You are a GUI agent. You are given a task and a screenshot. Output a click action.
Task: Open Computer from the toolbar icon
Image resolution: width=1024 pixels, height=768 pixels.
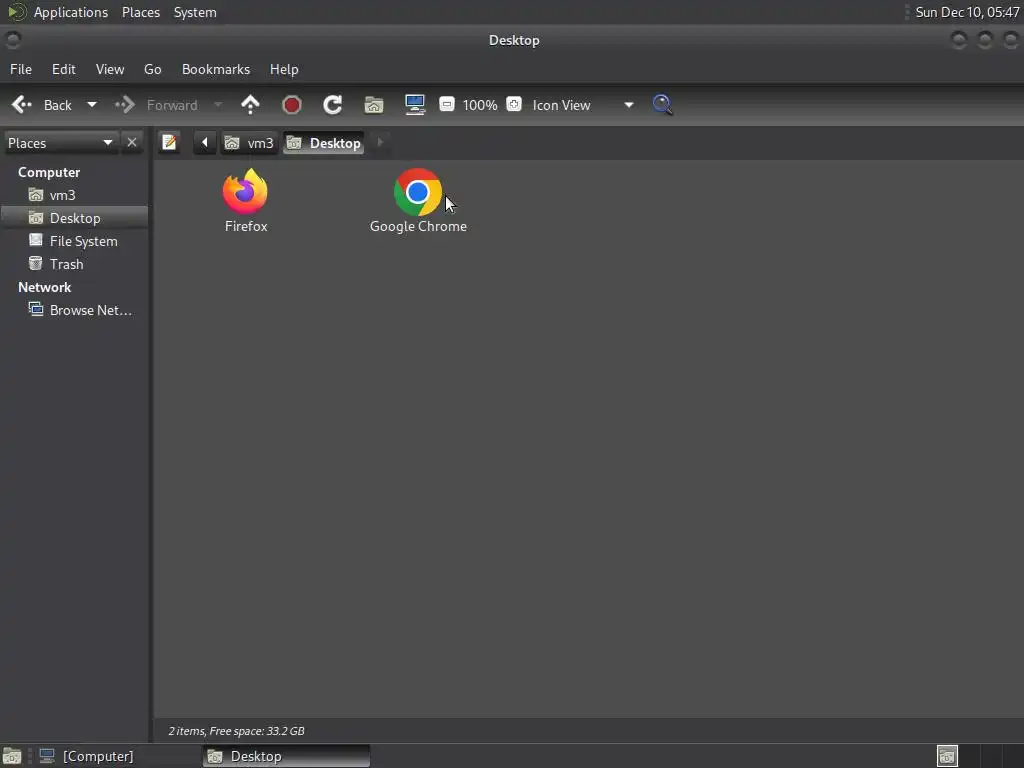tap(415, 104)
